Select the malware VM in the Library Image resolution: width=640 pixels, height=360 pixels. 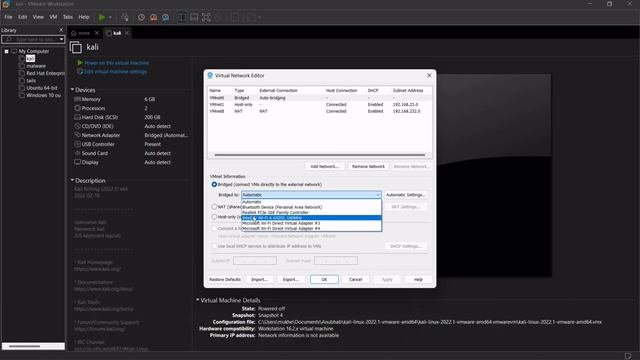(x=36, y=66)
